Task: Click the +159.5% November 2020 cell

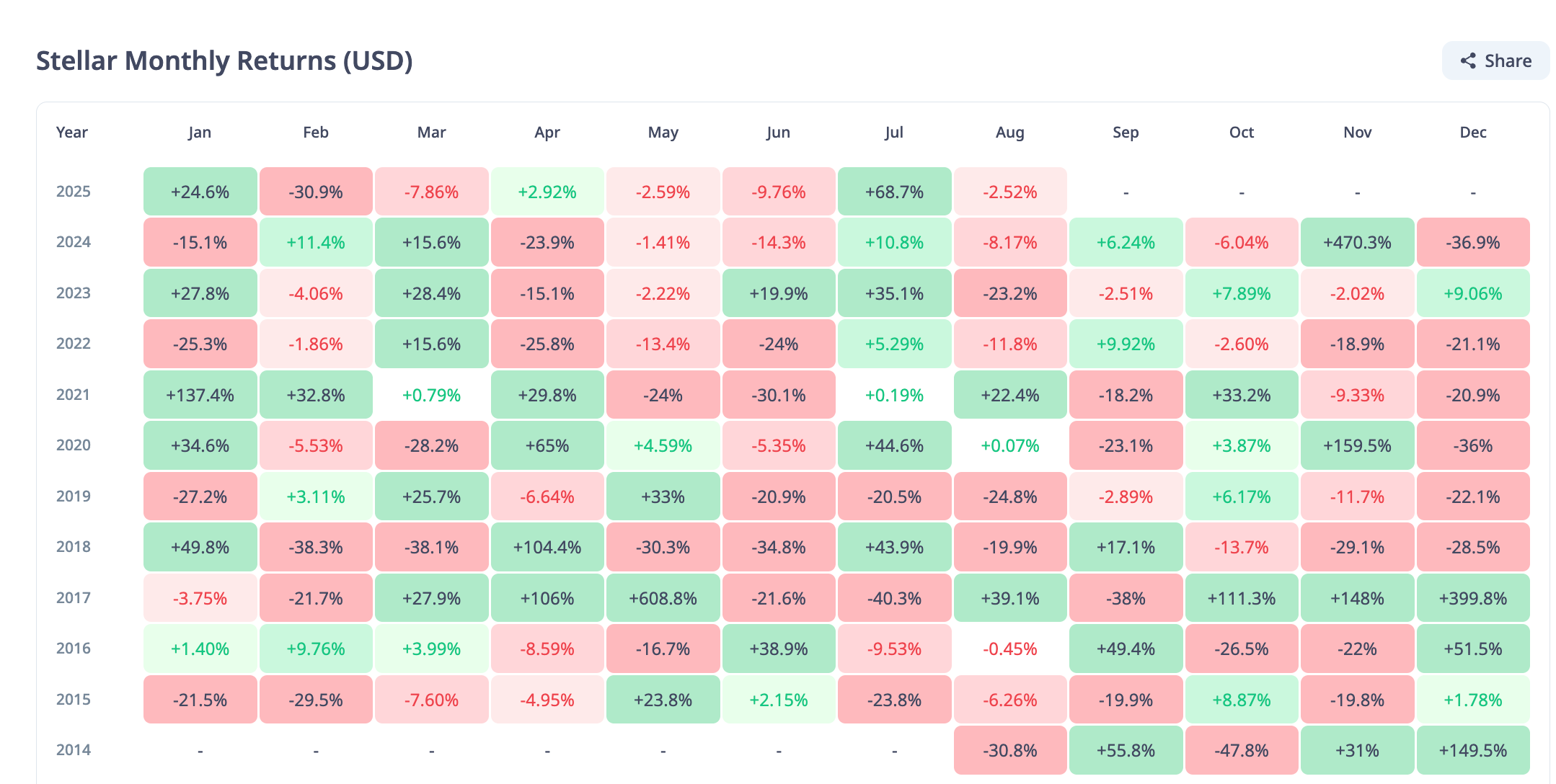Action: click(1357, 446)
